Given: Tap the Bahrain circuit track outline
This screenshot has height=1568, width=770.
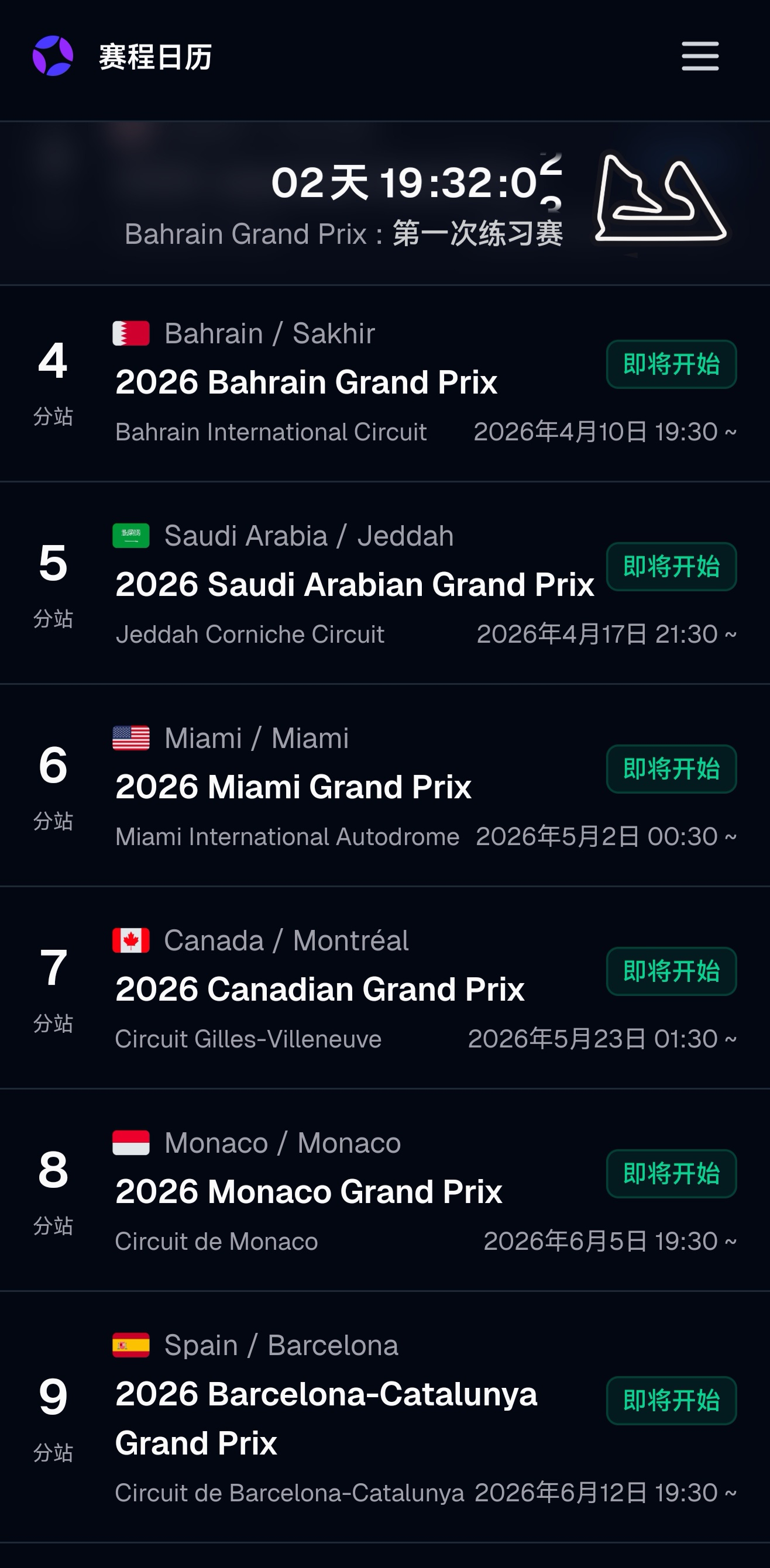Looking at the screenshot, I should coord(661,199).
